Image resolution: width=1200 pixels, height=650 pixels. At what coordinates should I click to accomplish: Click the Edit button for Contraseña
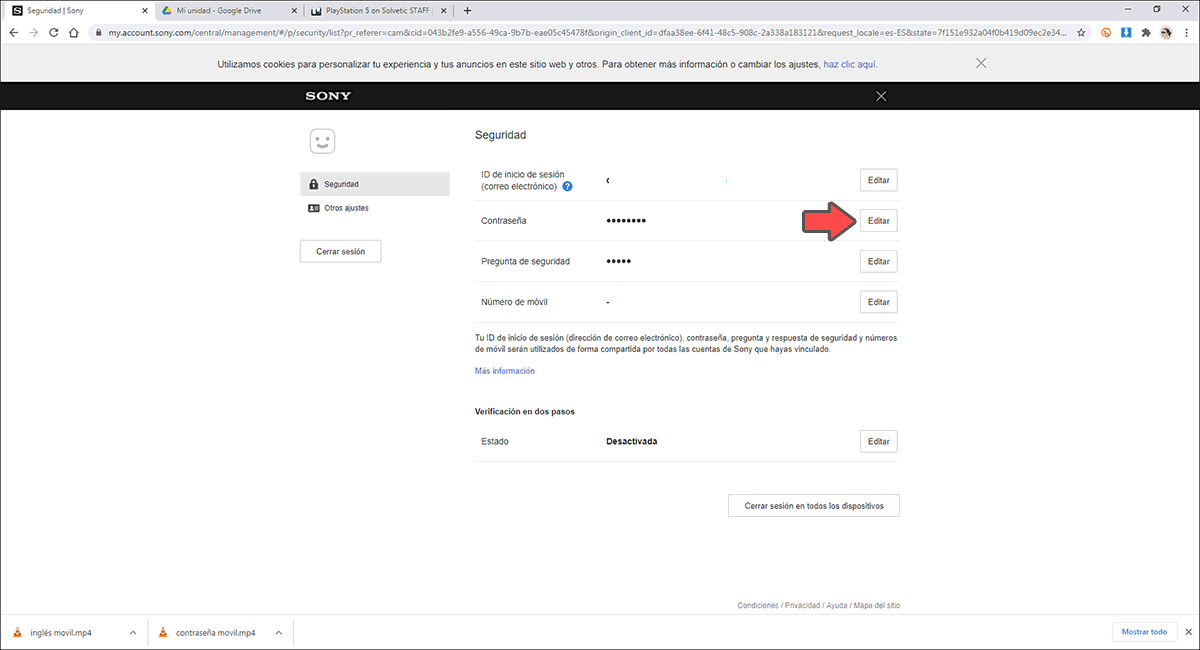(x=878, y=220)
